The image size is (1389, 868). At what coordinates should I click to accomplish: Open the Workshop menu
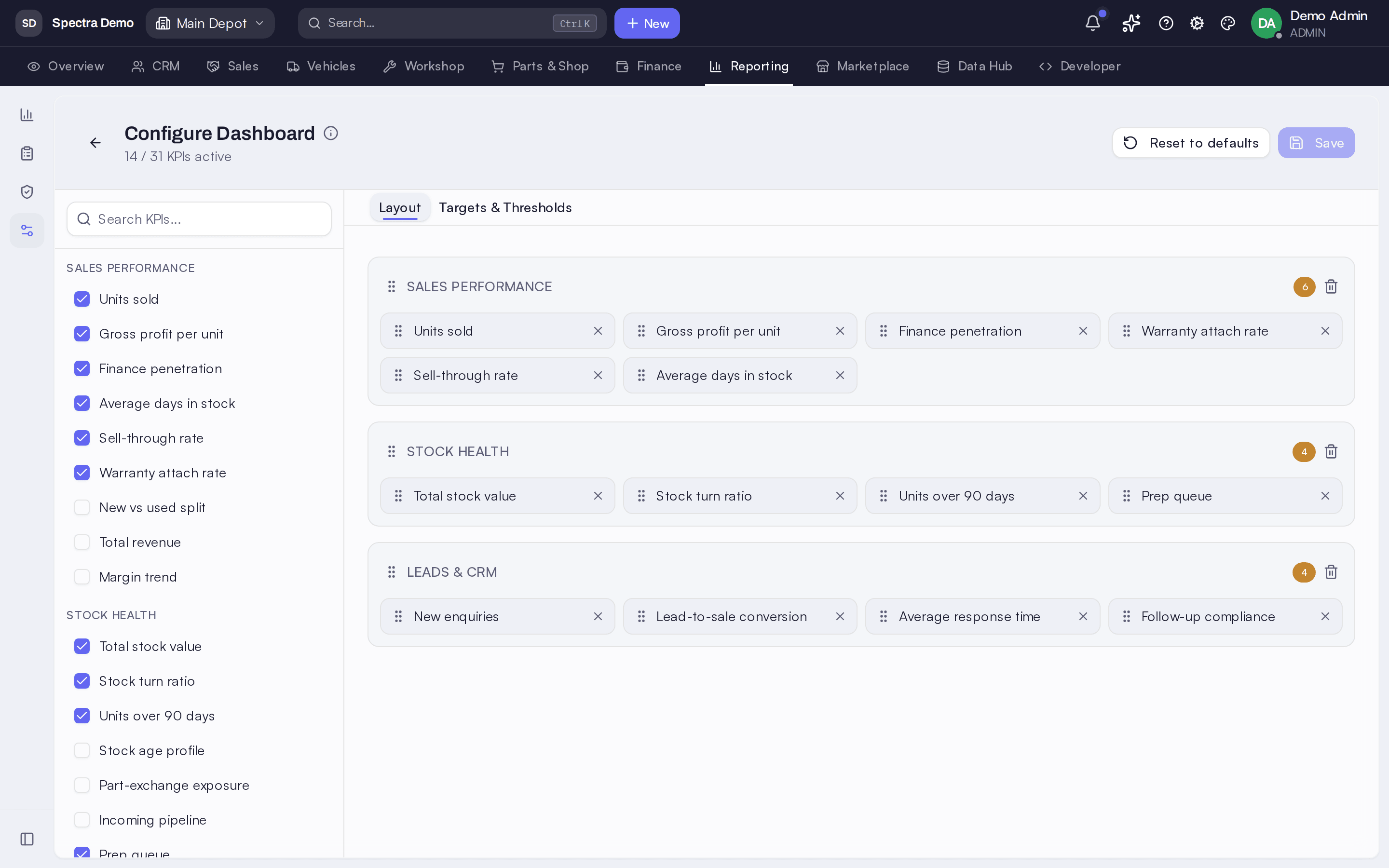pos(423,67)
